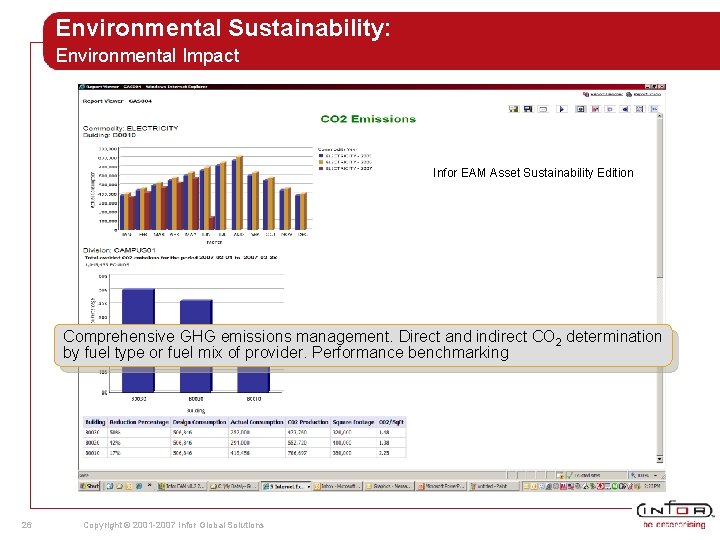Click 'Infor EAM Asset Sustainability Edition' text
The image size is (720, 540).
point(533,173)
